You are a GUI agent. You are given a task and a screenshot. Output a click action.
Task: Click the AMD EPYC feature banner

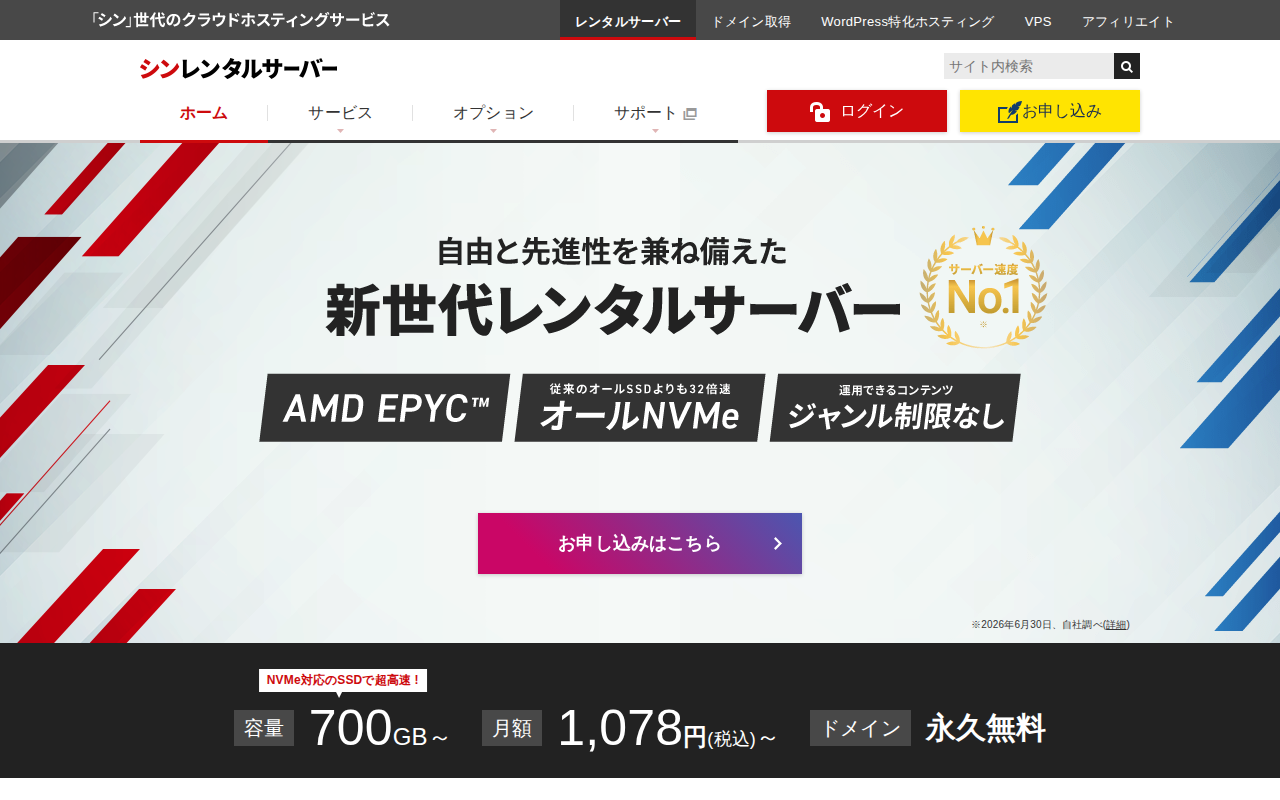(385, 408)
